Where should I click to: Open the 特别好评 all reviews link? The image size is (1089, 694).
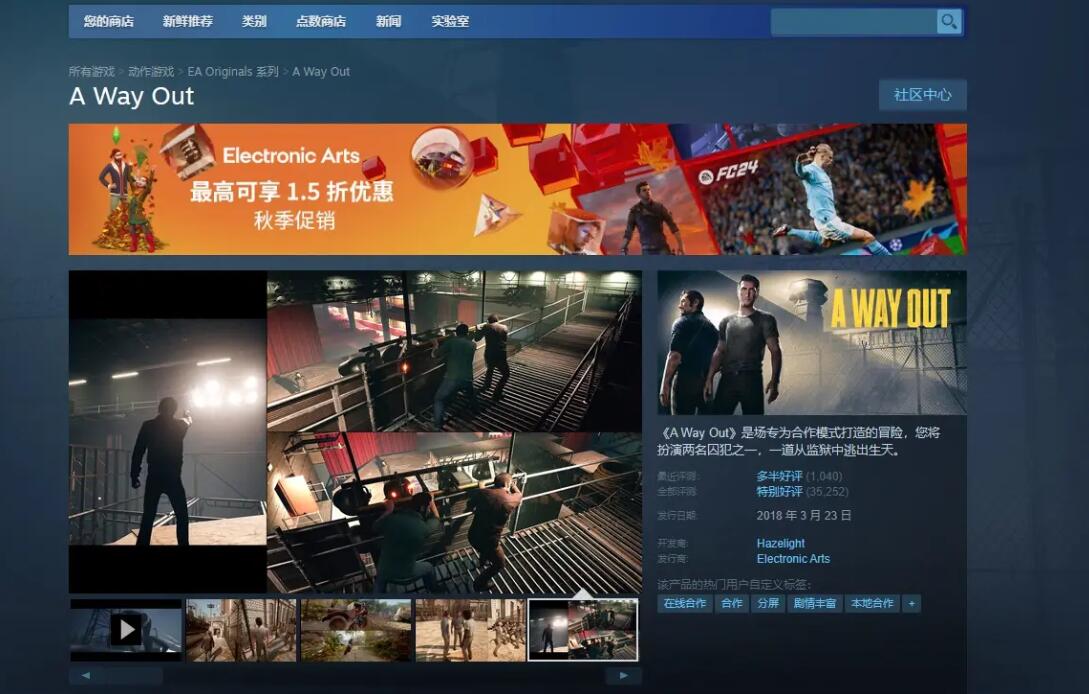779,492
